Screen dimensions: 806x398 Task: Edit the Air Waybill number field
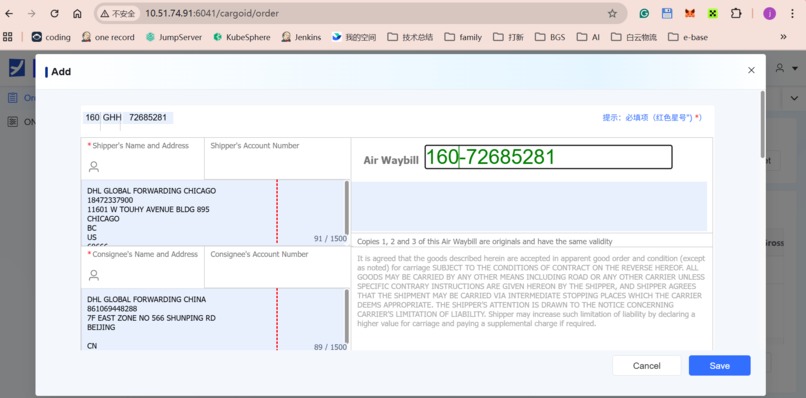[548, 157]
